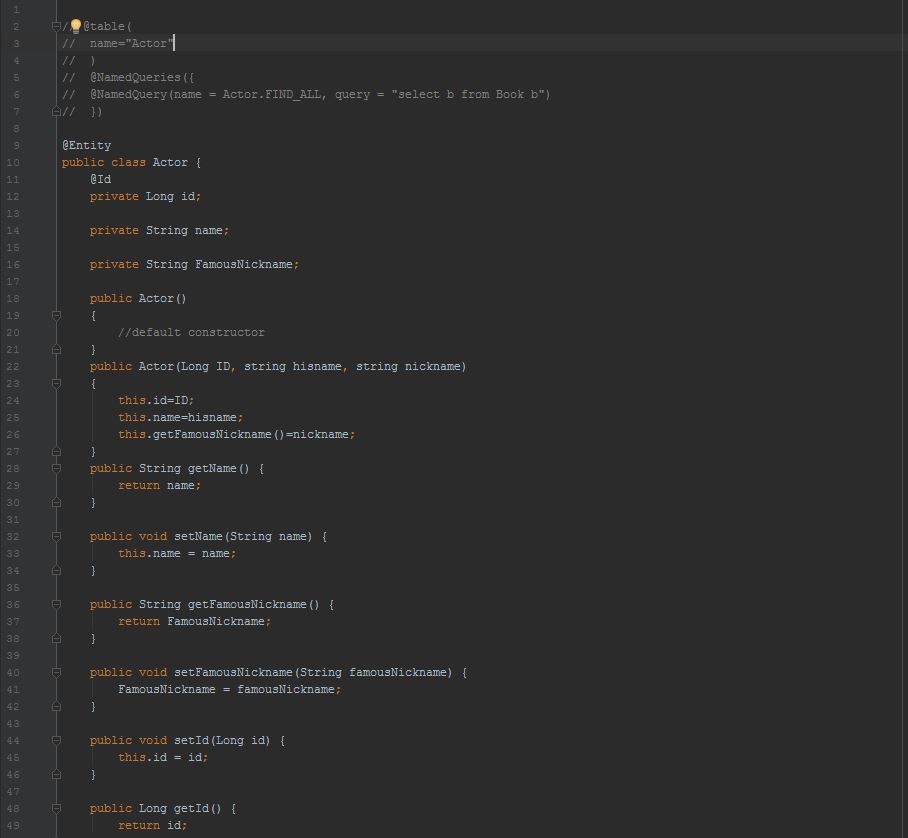Click 'this.id=ID;' statement
This screenshot has height=838, width=908.
click(x=156, y=400)
